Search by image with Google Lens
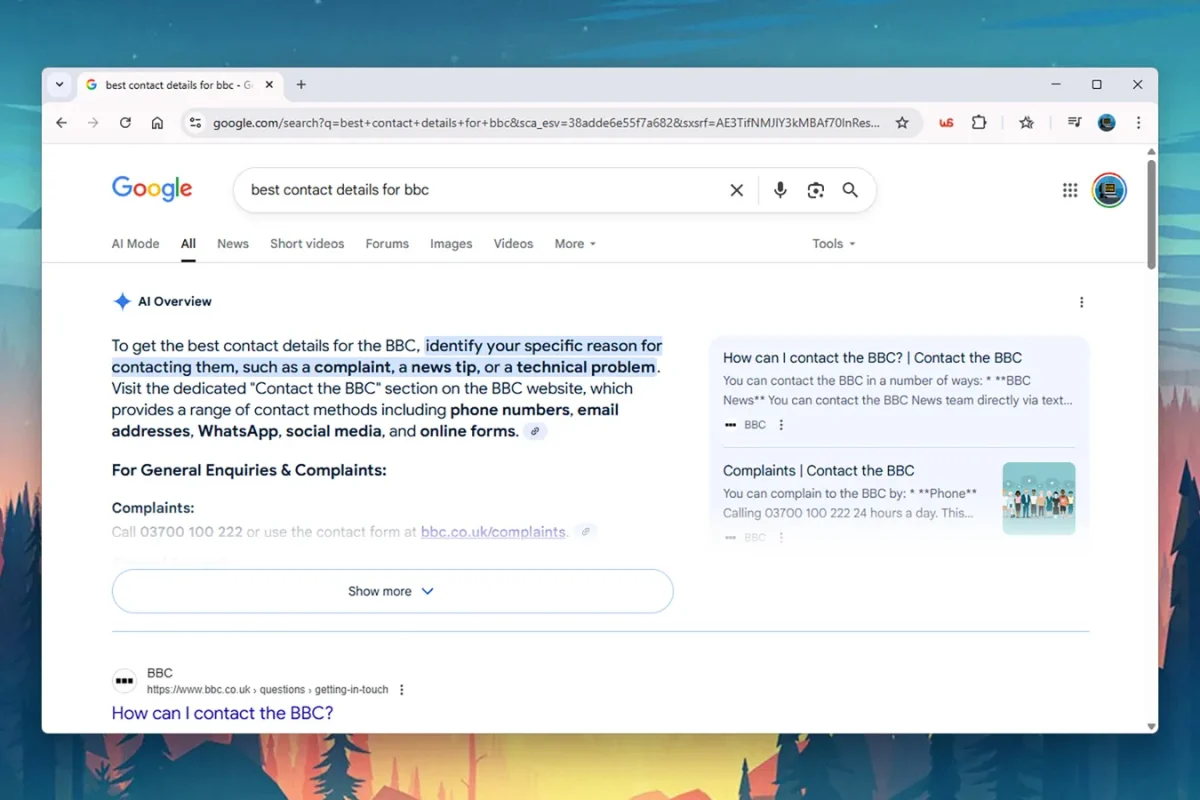Viewport: 1200px width, 800px height. pos(815,190)
